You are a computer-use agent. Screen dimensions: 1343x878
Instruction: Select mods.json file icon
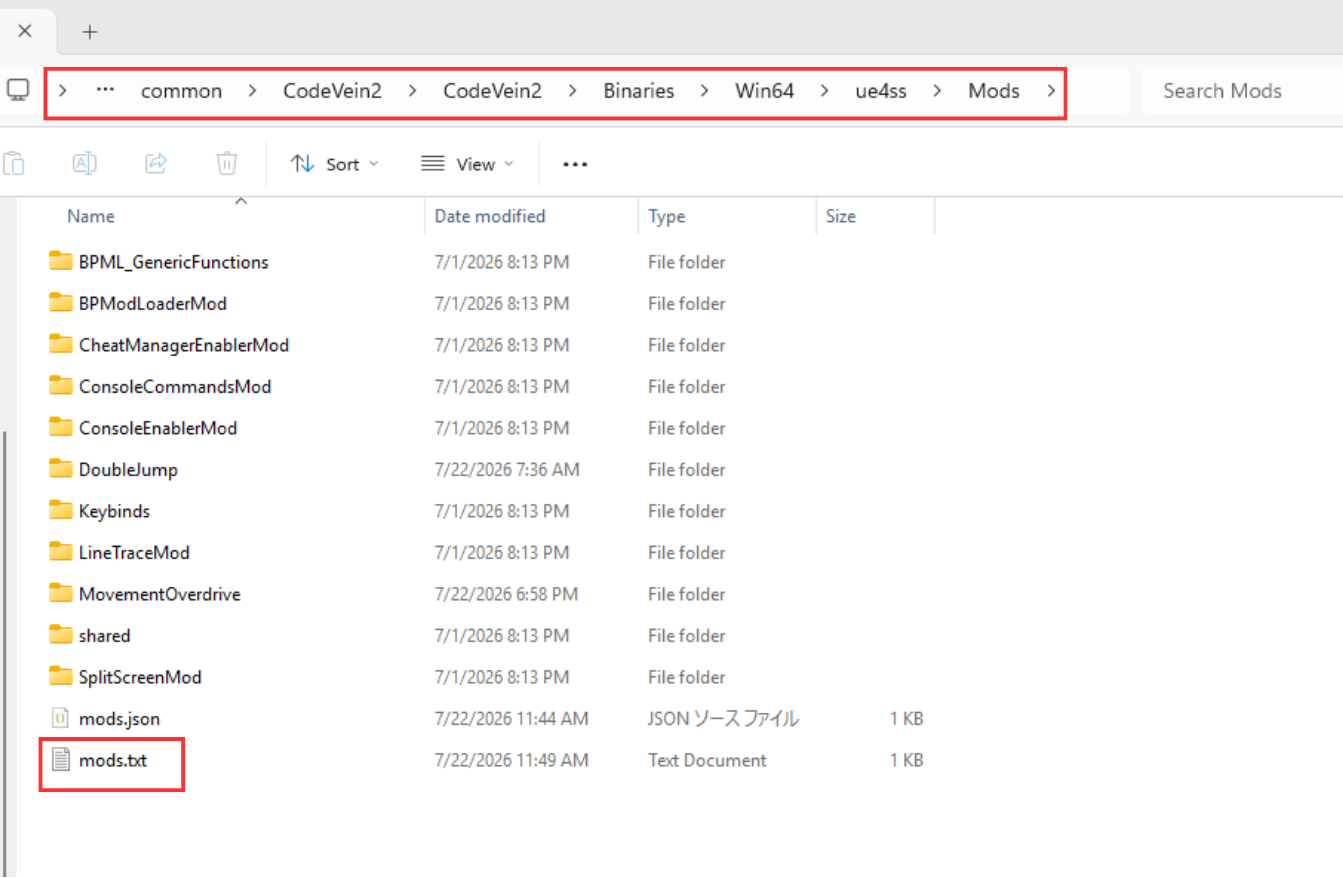[61, 718]
